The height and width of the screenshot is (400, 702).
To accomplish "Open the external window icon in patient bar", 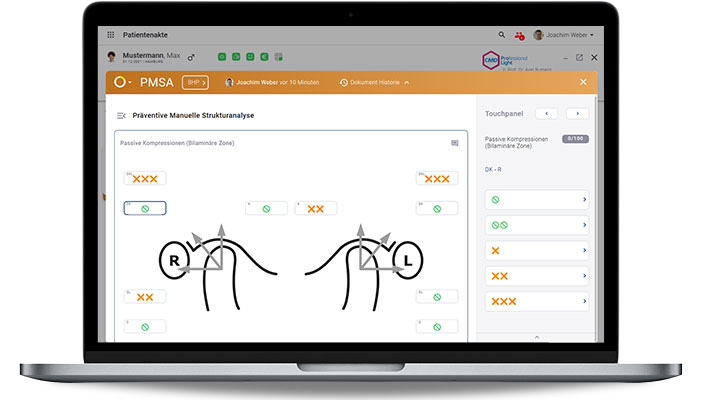I will coord(579,58).
